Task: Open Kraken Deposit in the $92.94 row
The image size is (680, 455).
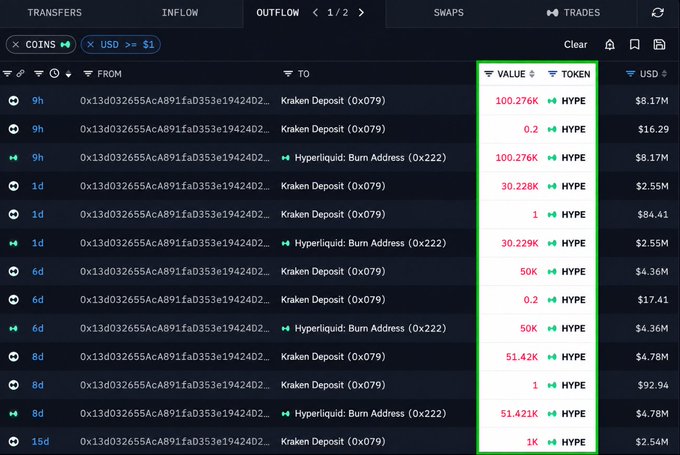Action: coord(333,385)
